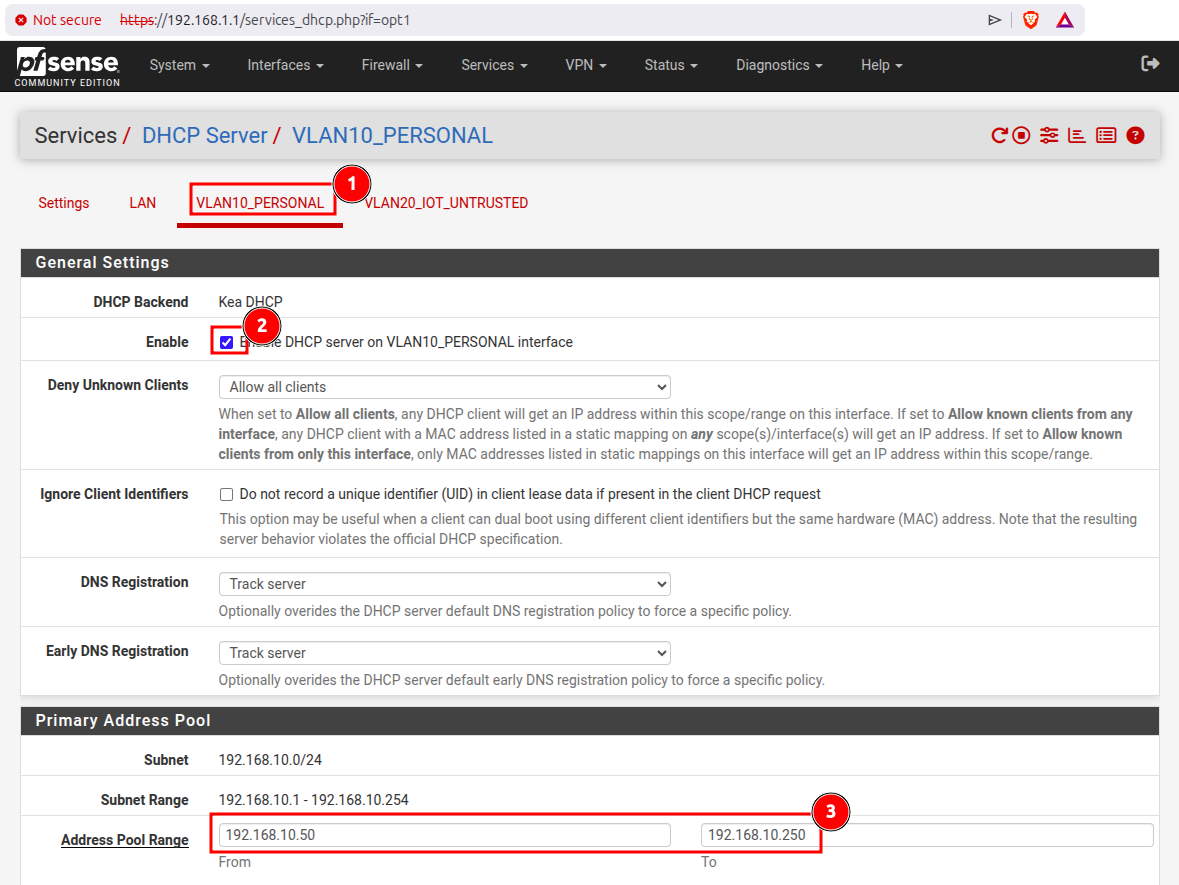This screenshot has height=885, width=1179.
Task: Click the browser URL address field
Action: pos(265,20)
